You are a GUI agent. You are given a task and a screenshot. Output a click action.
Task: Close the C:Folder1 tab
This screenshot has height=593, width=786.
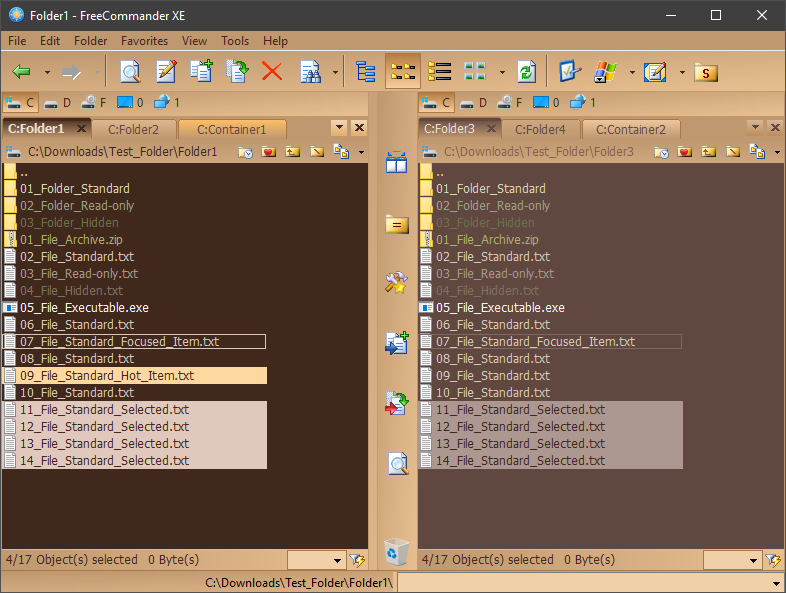[81, 129]
